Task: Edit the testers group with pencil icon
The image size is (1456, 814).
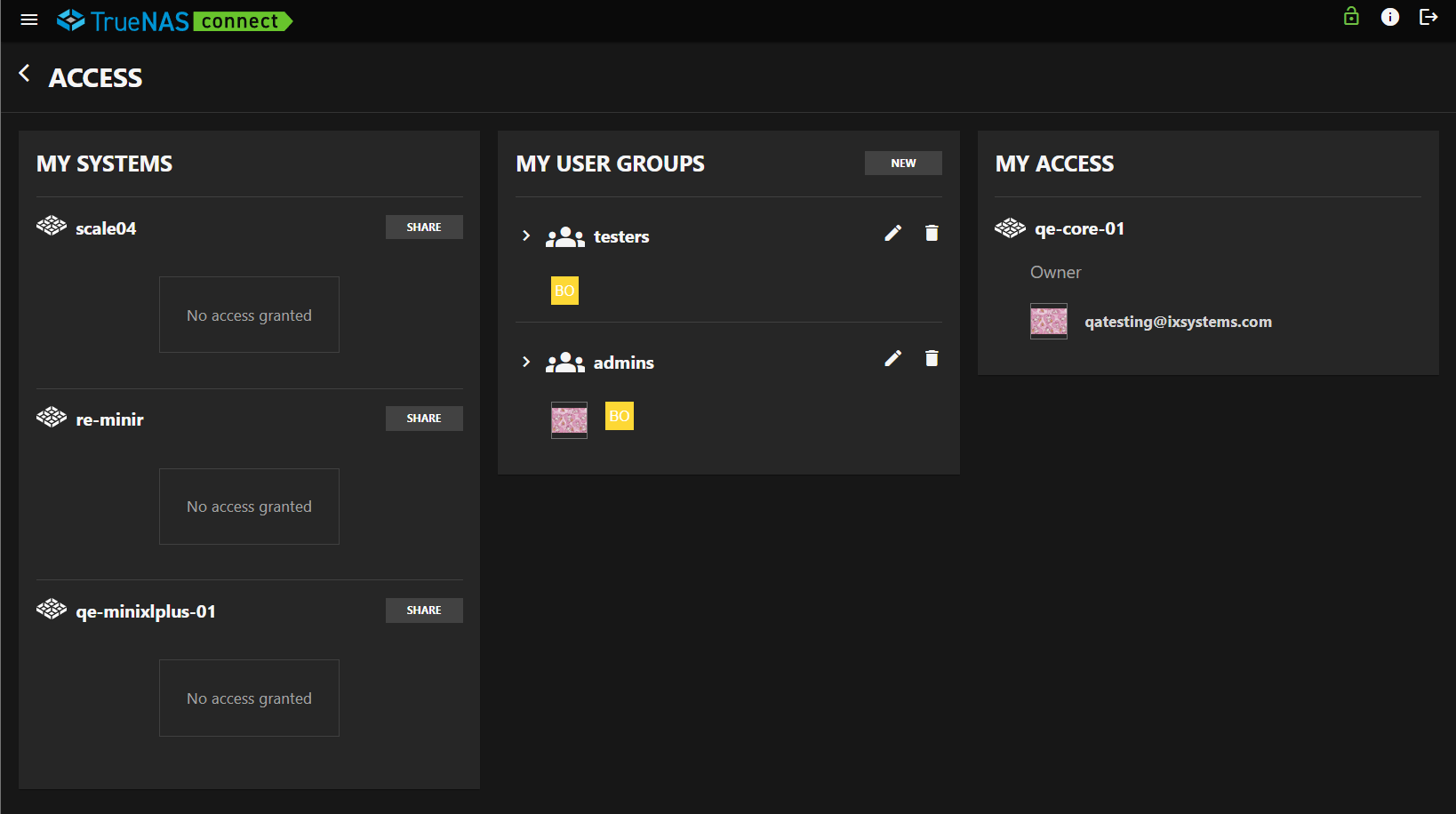Action: click(893, 233)
